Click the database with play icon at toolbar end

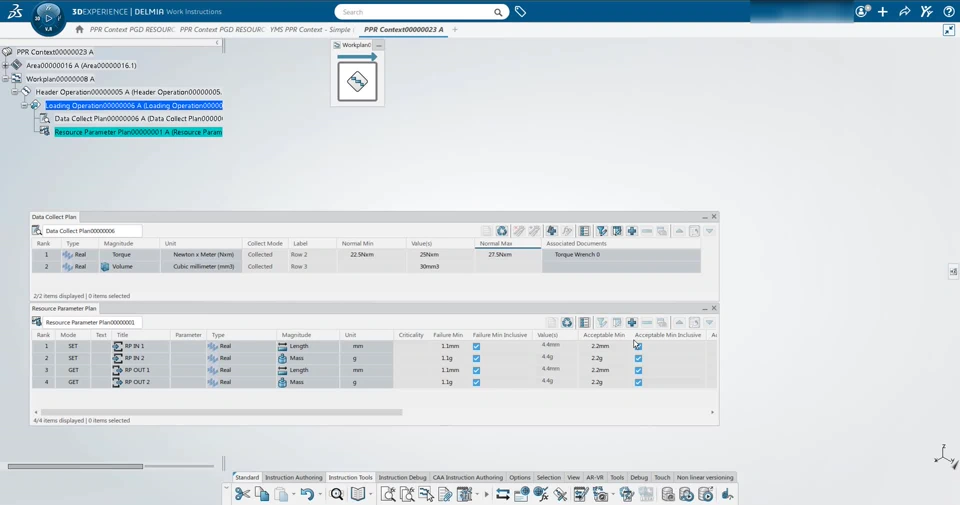tap(706, 494)
